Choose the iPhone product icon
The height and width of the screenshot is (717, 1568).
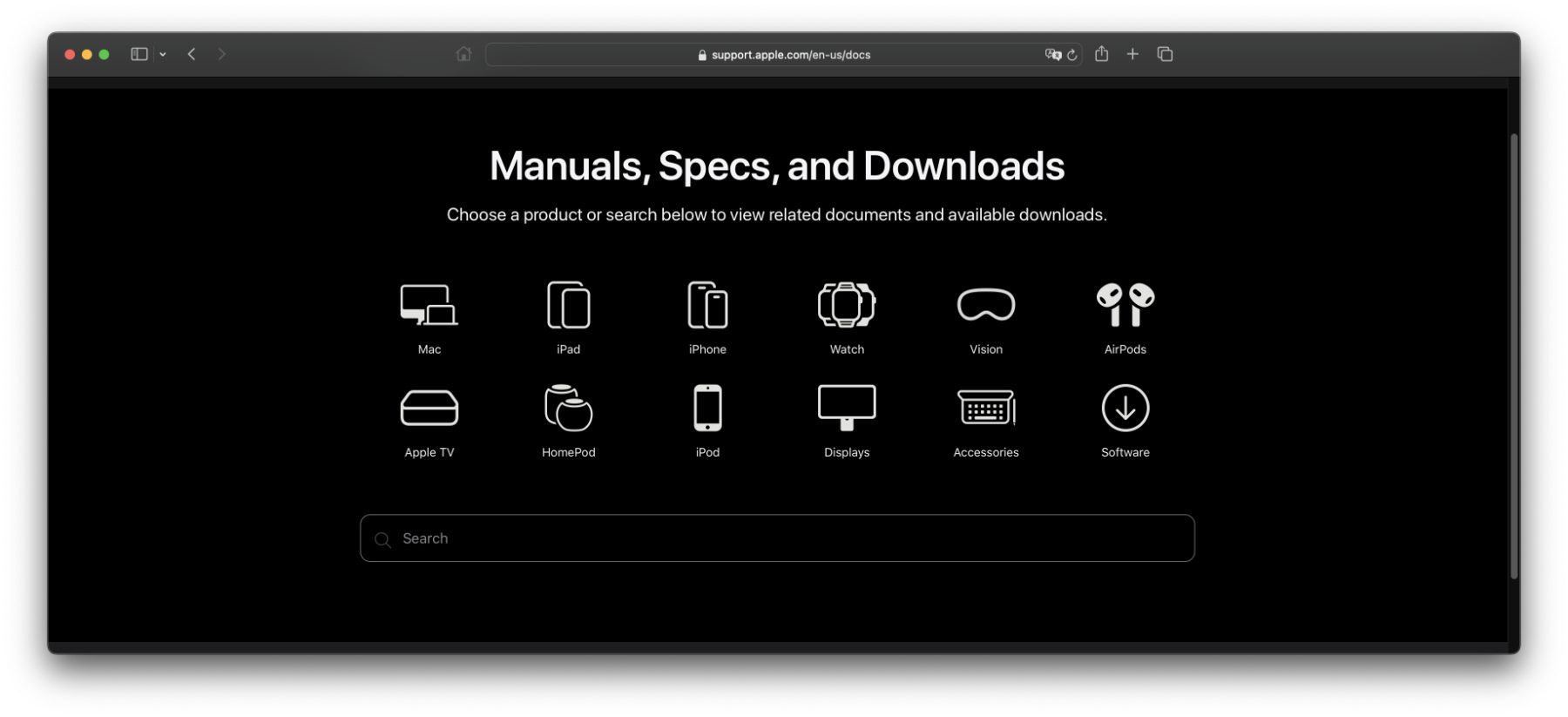click(707, 306)
